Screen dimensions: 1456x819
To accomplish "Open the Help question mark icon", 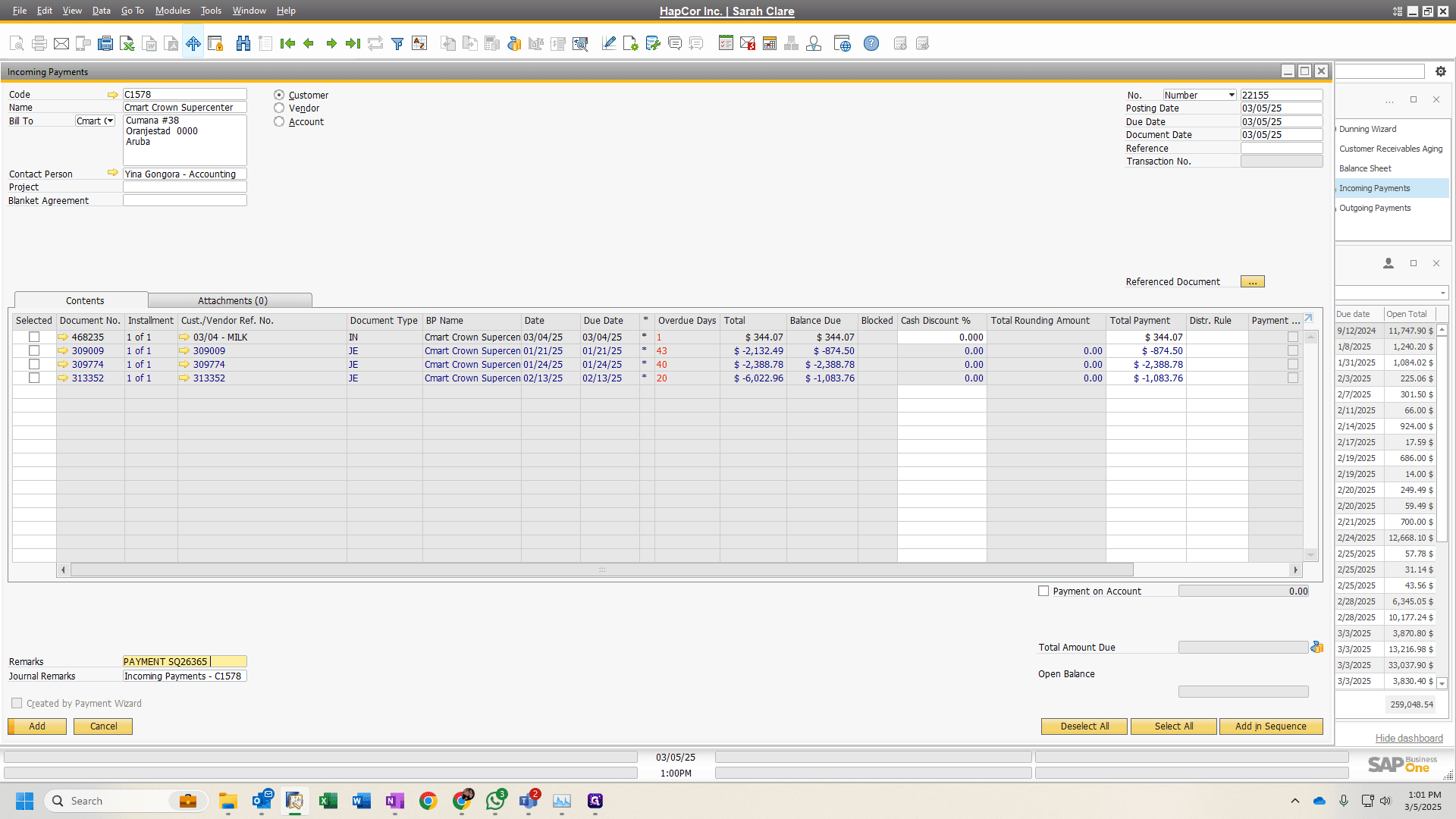I will point(871,43).
